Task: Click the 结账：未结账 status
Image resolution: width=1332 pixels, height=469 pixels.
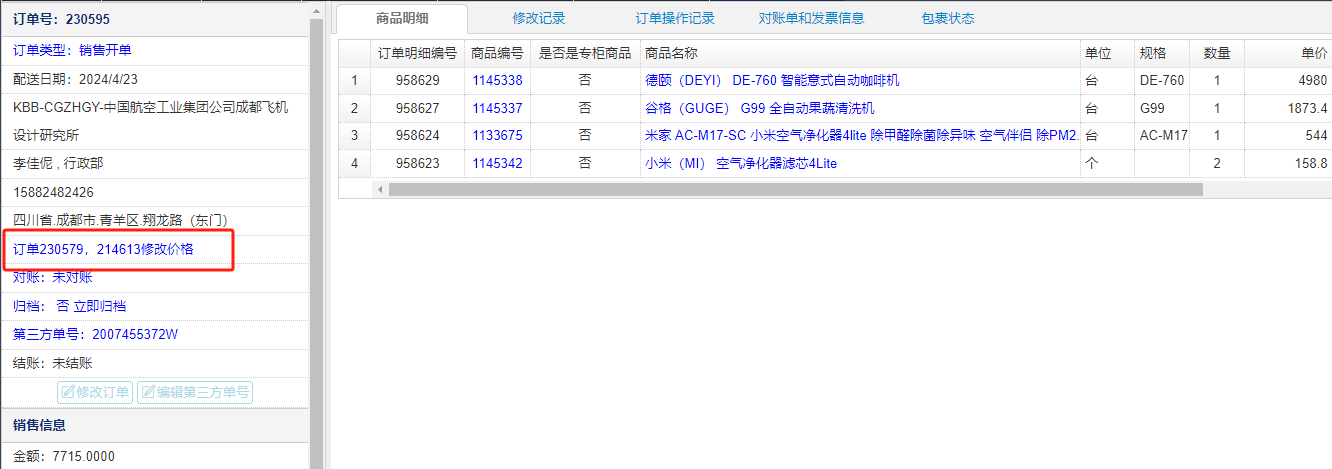Action: click(x=52, y=363)
